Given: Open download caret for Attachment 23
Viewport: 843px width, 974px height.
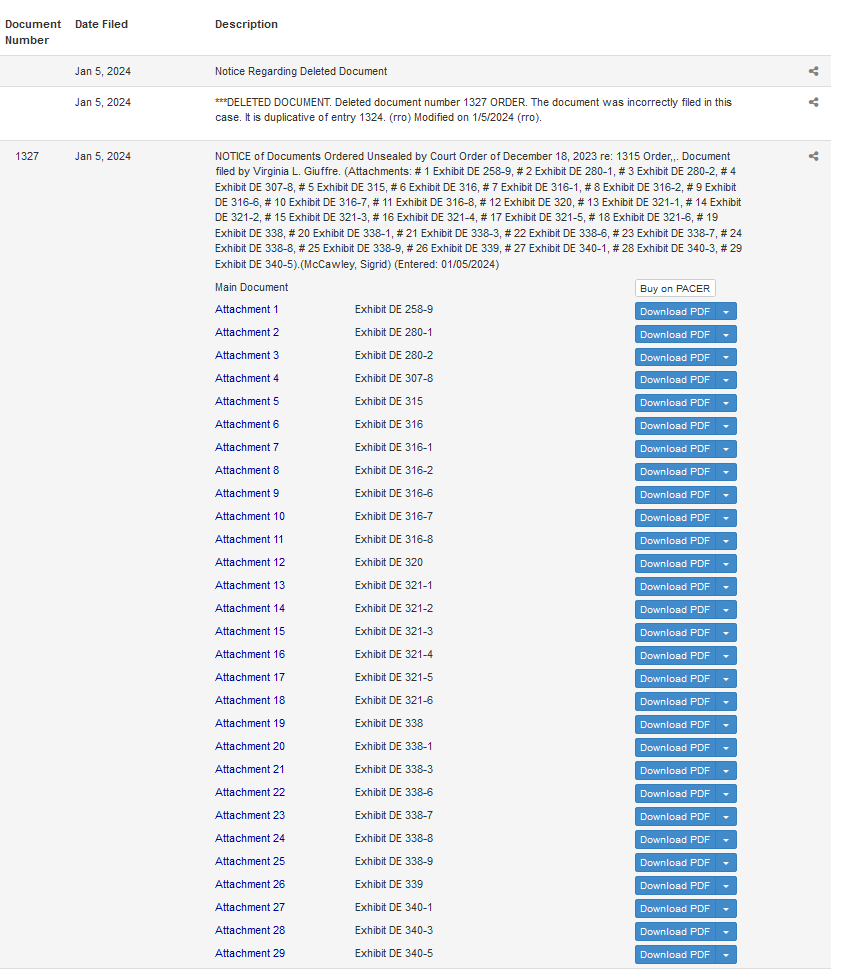Looking at the screenshot, I should coord(726,817).
